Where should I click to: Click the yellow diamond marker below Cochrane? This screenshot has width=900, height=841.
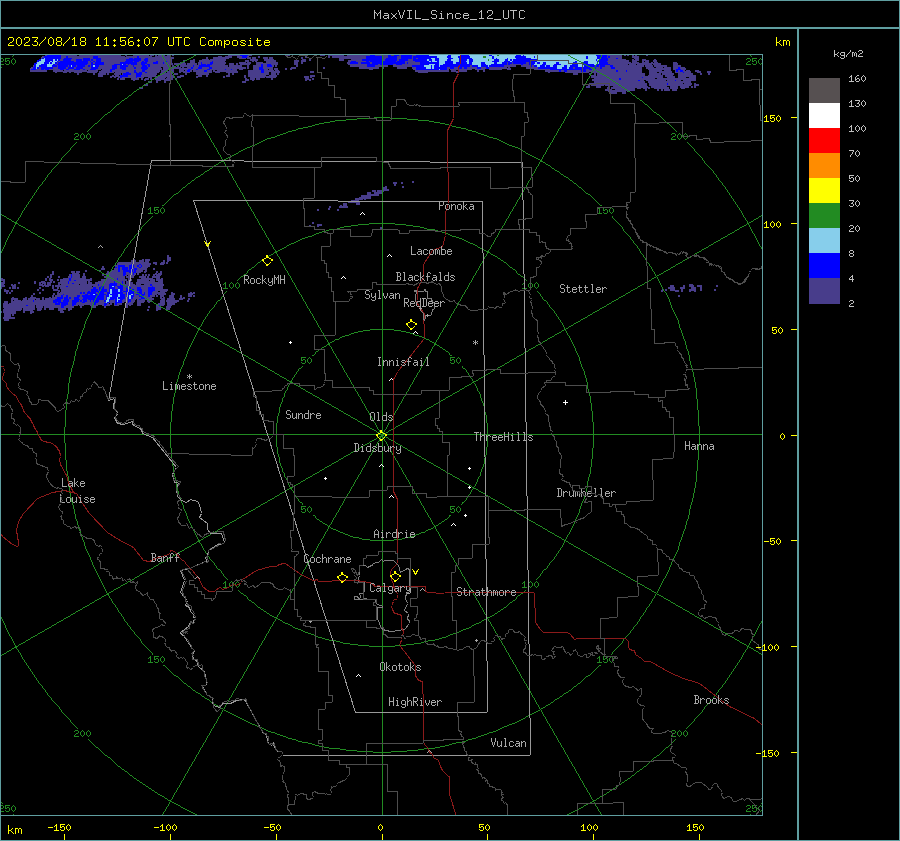(343, 577)
